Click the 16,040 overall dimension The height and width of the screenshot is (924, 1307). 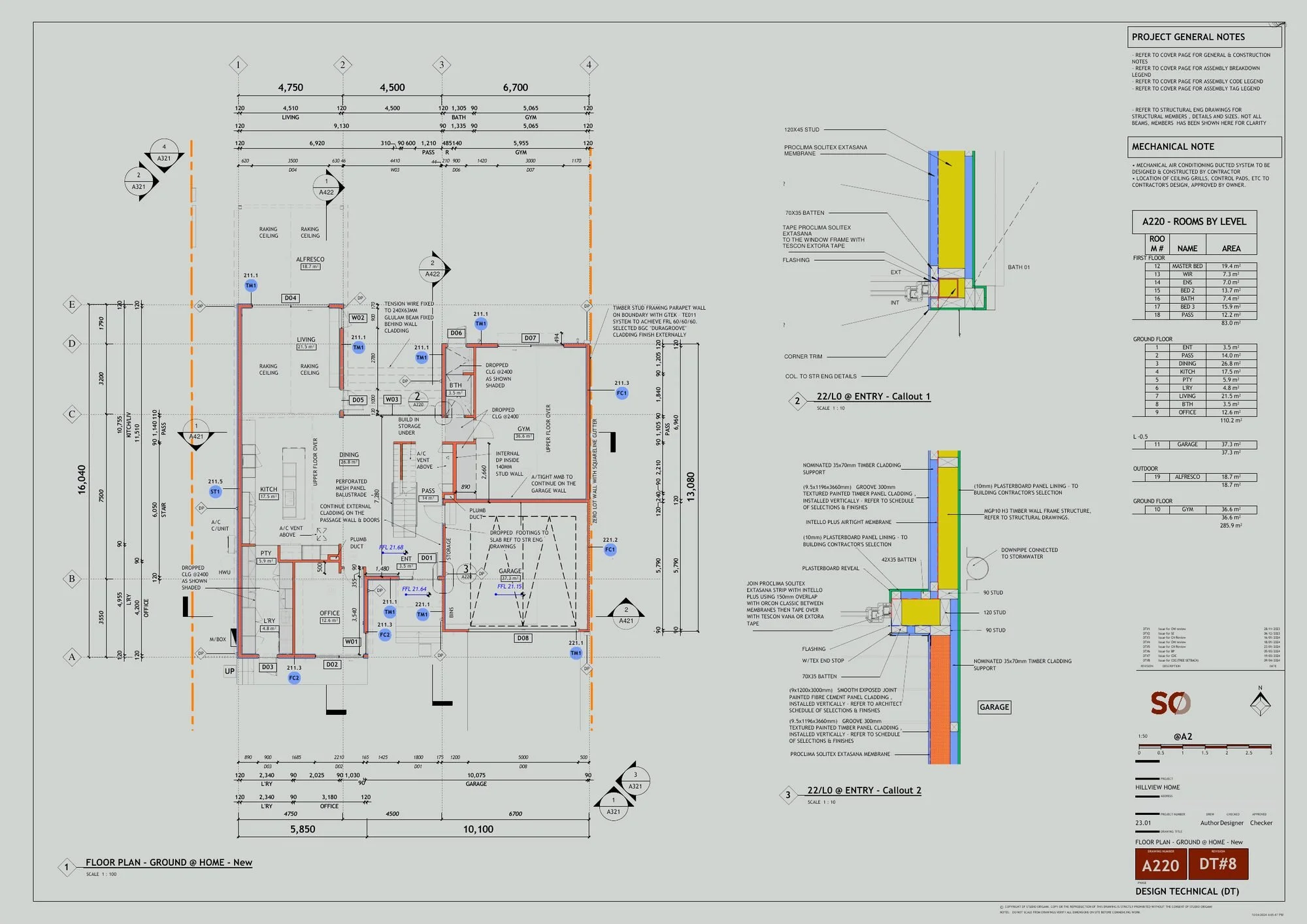81,480
